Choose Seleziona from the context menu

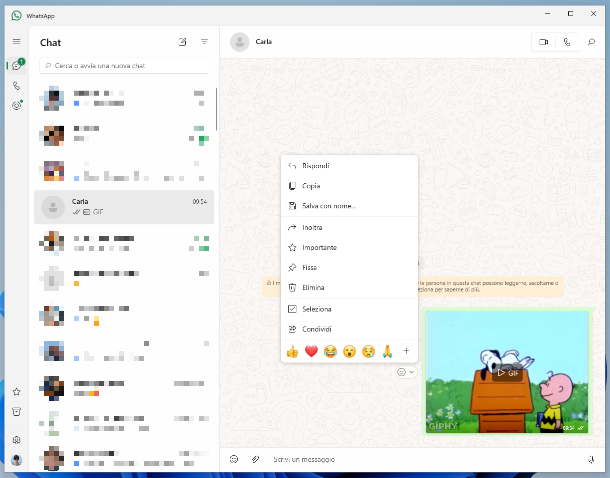click(x=349, y=309)
